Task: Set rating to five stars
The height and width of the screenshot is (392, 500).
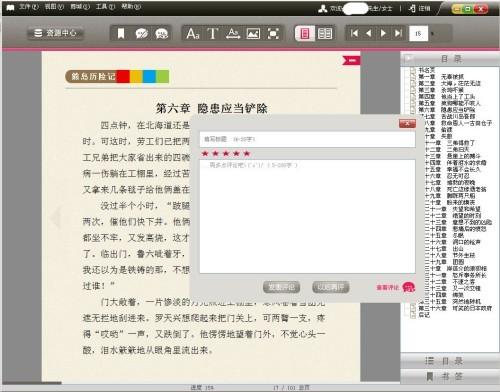Action: [x=247, y=153]
